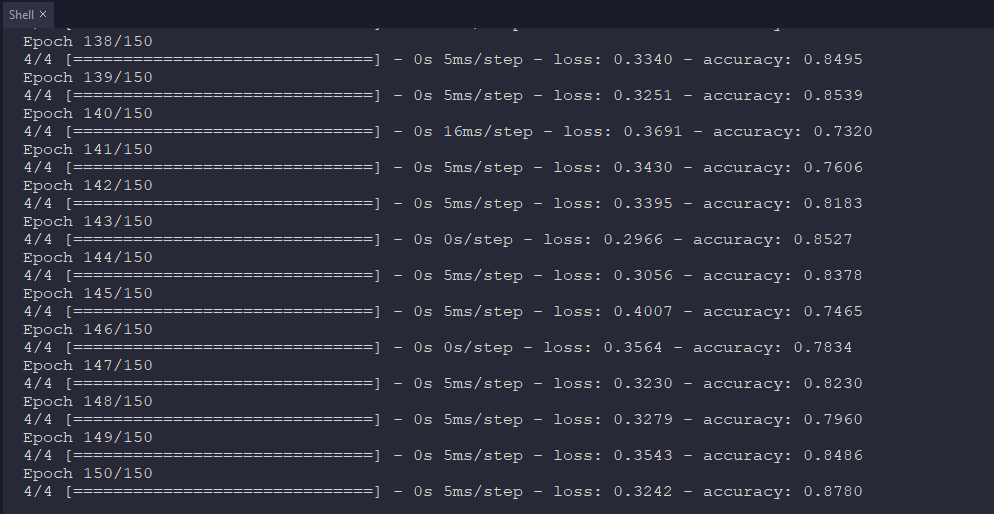Select the Shell tab
The width and height of the screenshot is (994, 514).
pyautogui.click(x=28, y=14)
